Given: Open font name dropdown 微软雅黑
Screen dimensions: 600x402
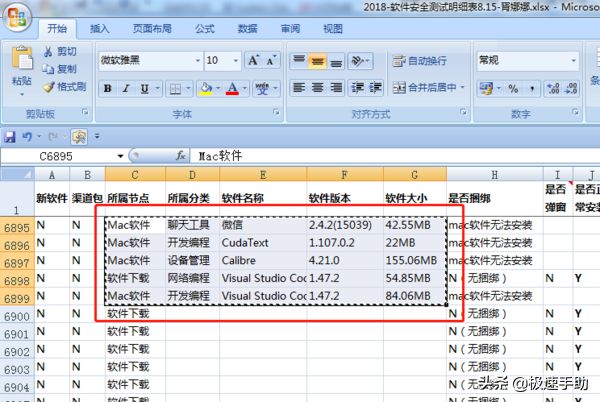Looking at the screenshot, I should pyautogui.click(x=197, y=61).
